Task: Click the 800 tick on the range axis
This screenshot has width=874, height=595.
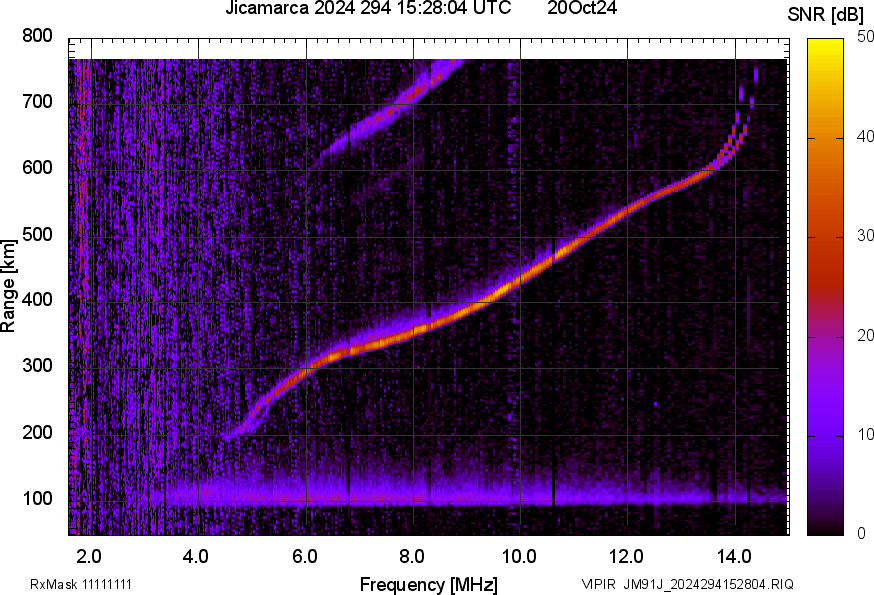Action: [x=38, y=36]
